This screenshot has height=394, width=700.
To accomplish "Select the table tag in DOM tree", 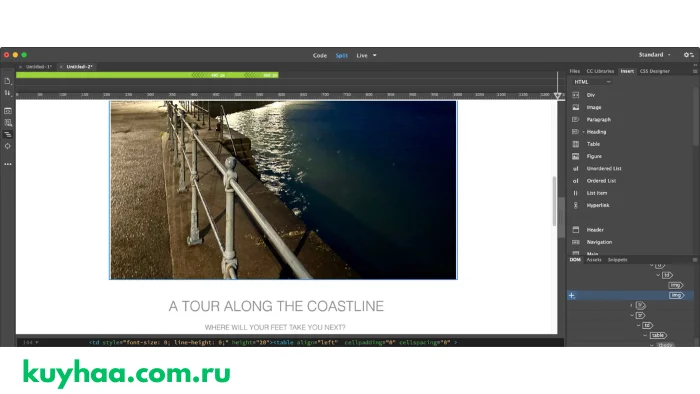I will tap(658, 336).
